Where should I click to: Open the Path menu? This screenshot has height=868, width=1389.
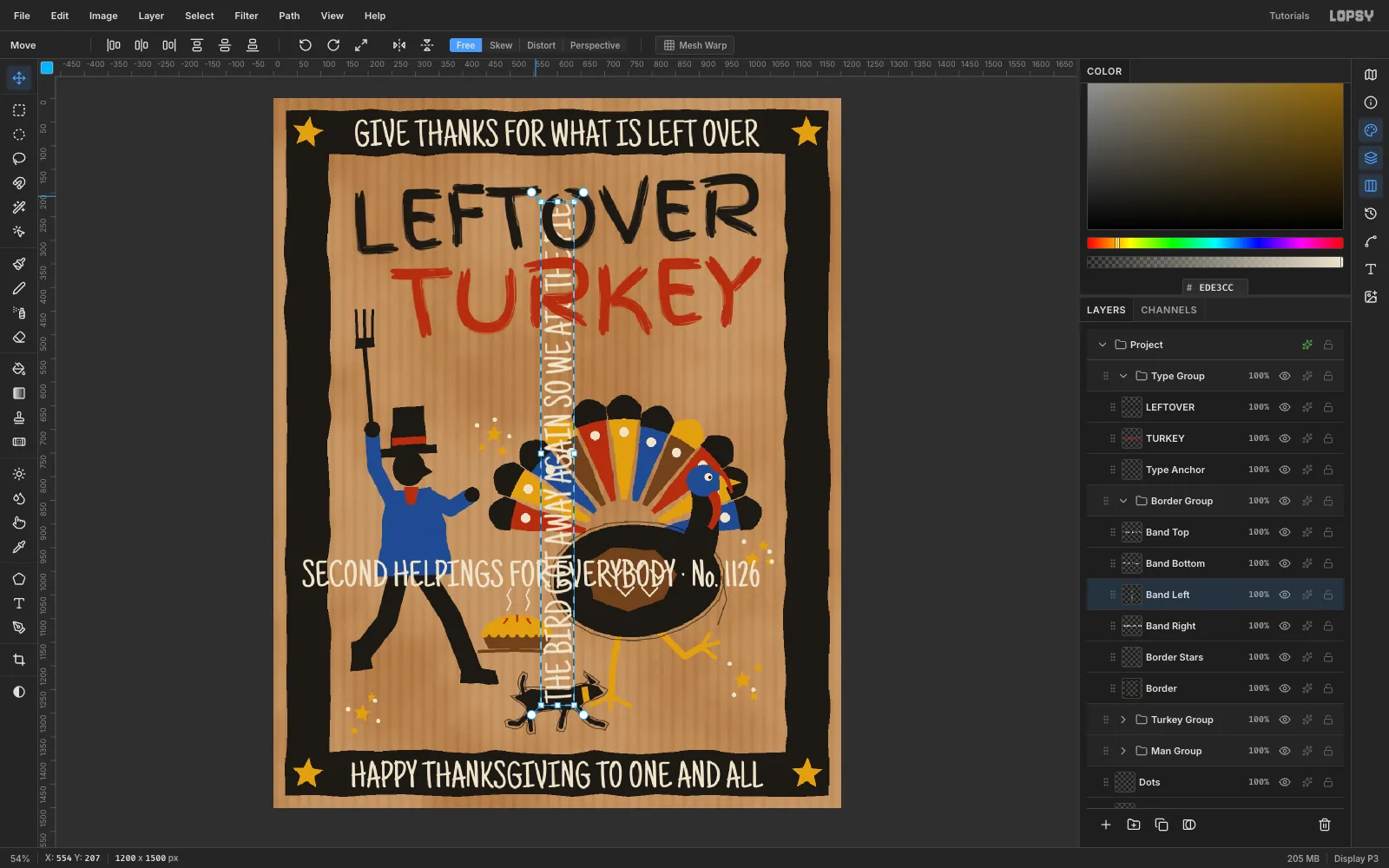pyautogui.click(x=289, y=16)
